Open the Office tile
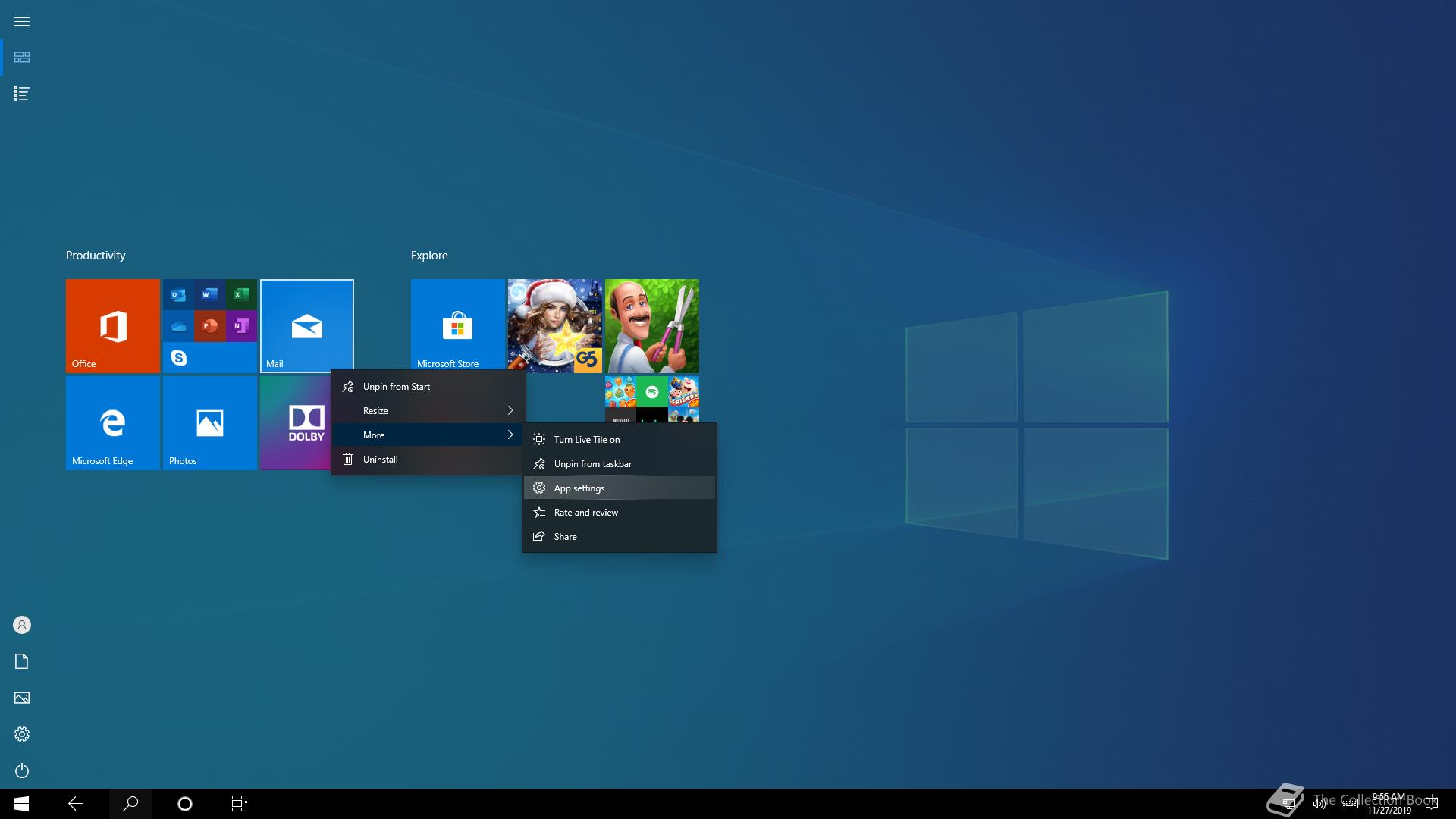Viewport: 1456px width, 819px height. 113,326
